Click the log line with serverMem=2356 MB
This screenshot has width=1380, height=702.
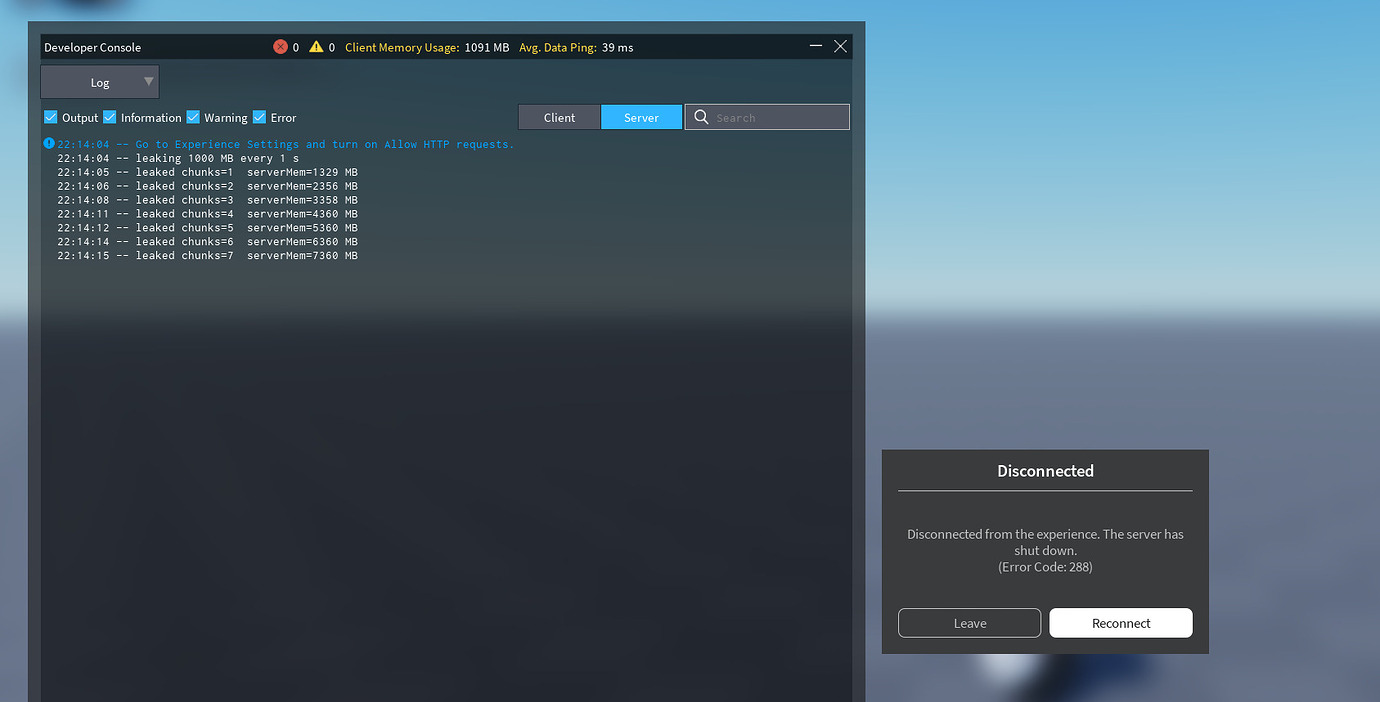pyautogui.click(x=207, y=186)
